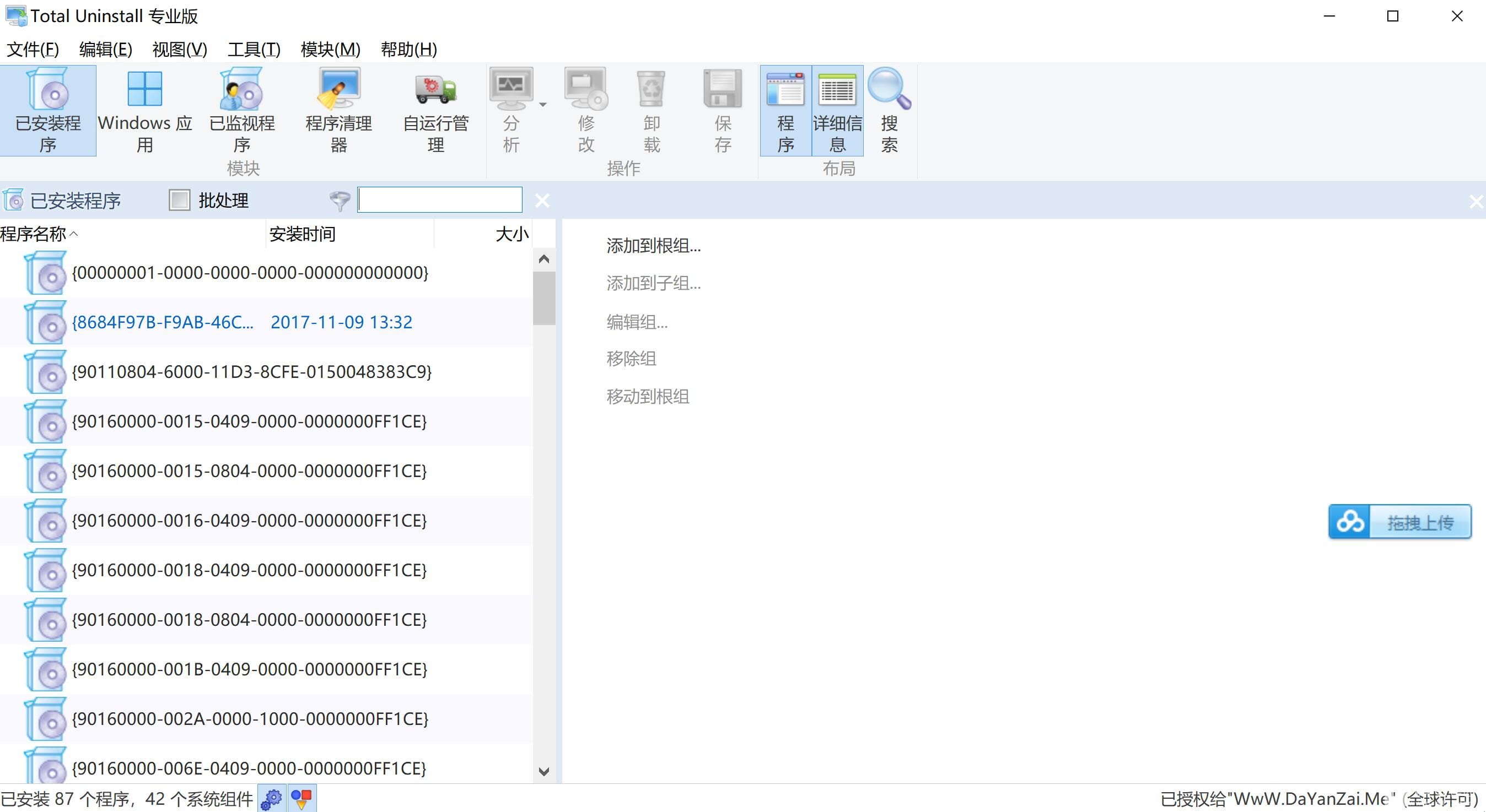Open the 视图(V) menu
Viewport: 1486px width, 812px height.
click(x=179, y=50)
